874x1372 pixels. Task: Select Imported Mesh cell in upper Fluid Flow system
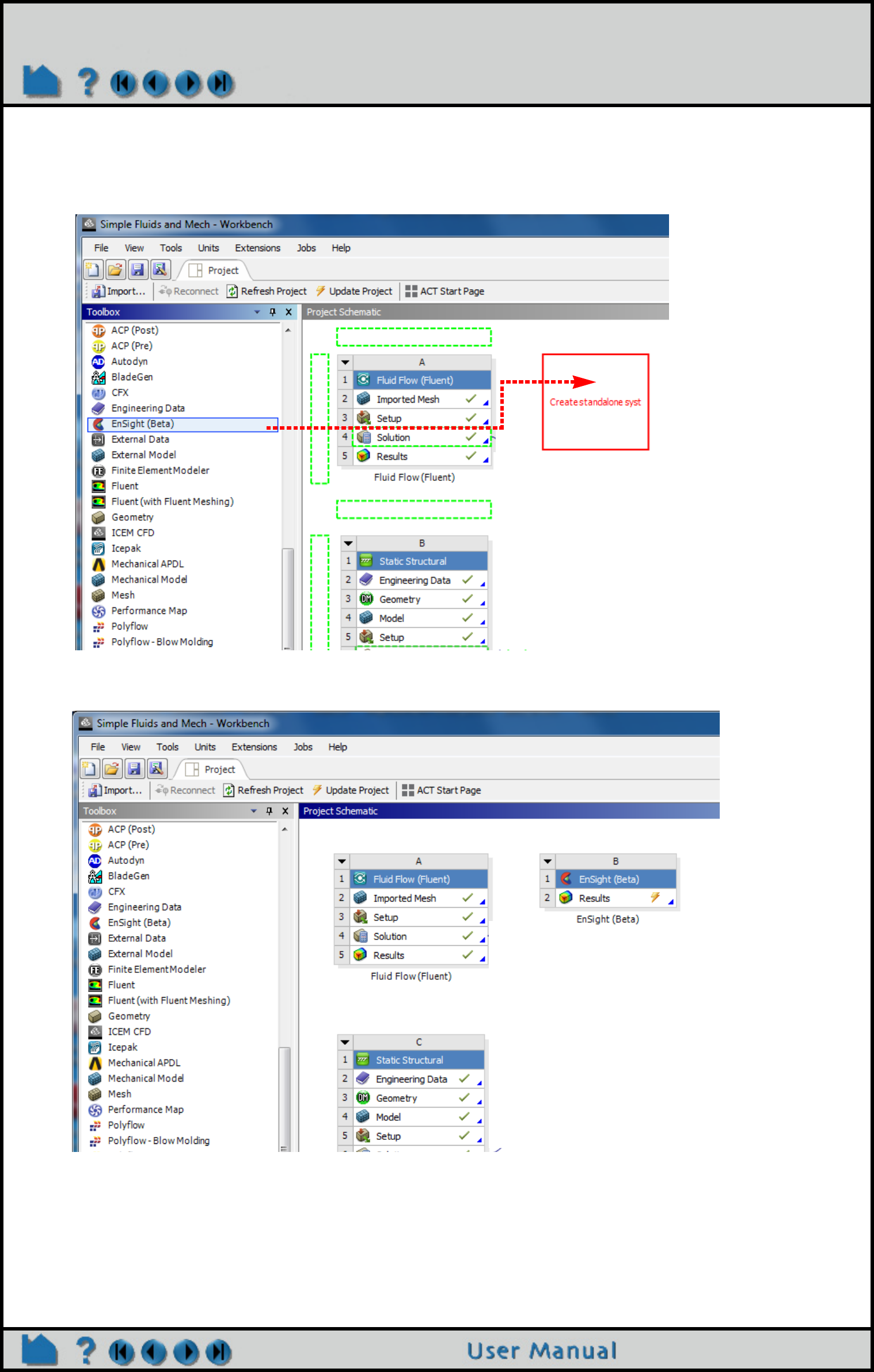421,399
